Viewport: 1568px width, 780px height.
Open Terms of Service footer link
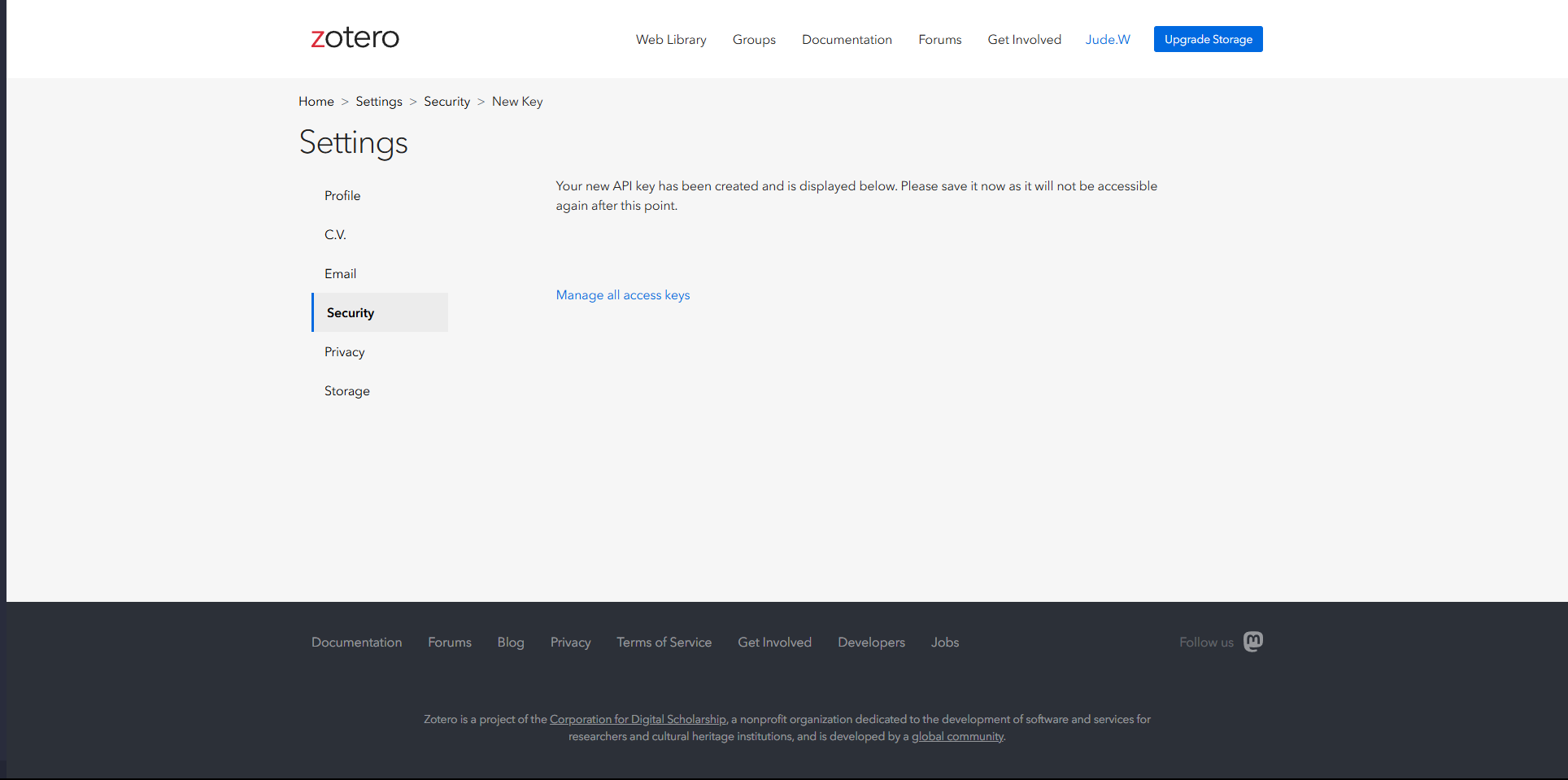click(x=664, y=642)
